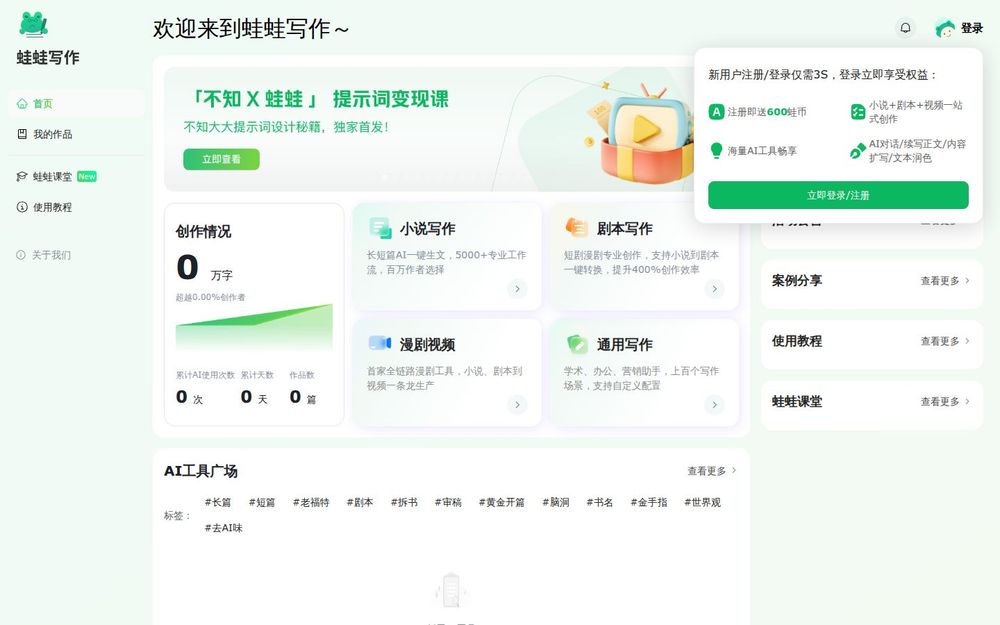The height and width of the screenshot is (625, 1000).
Task: Select the #长篇 tag
Action: point(217,503)
